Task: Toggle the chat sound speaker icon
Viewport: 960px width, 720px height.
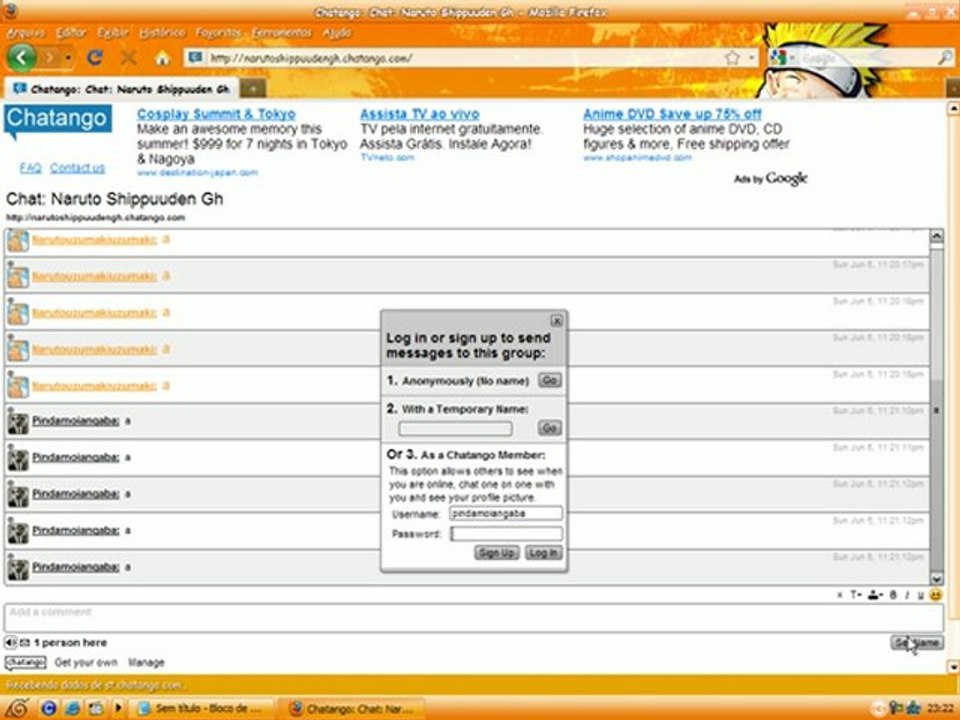Action: pos(10,642)
